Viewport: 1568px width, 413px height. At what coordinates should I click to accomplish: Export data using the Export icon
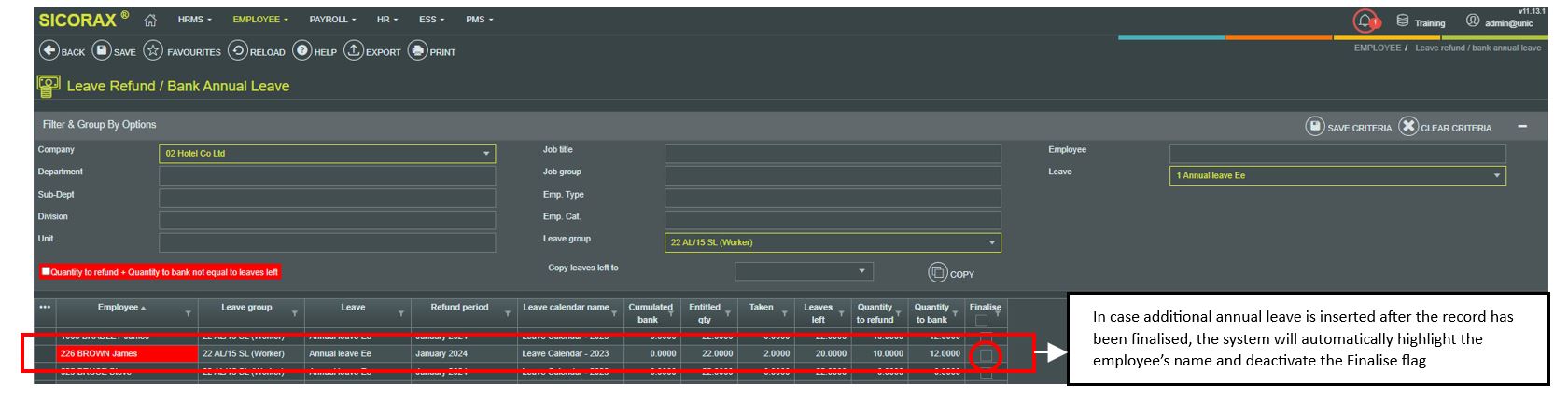click(x=354, y=51)
